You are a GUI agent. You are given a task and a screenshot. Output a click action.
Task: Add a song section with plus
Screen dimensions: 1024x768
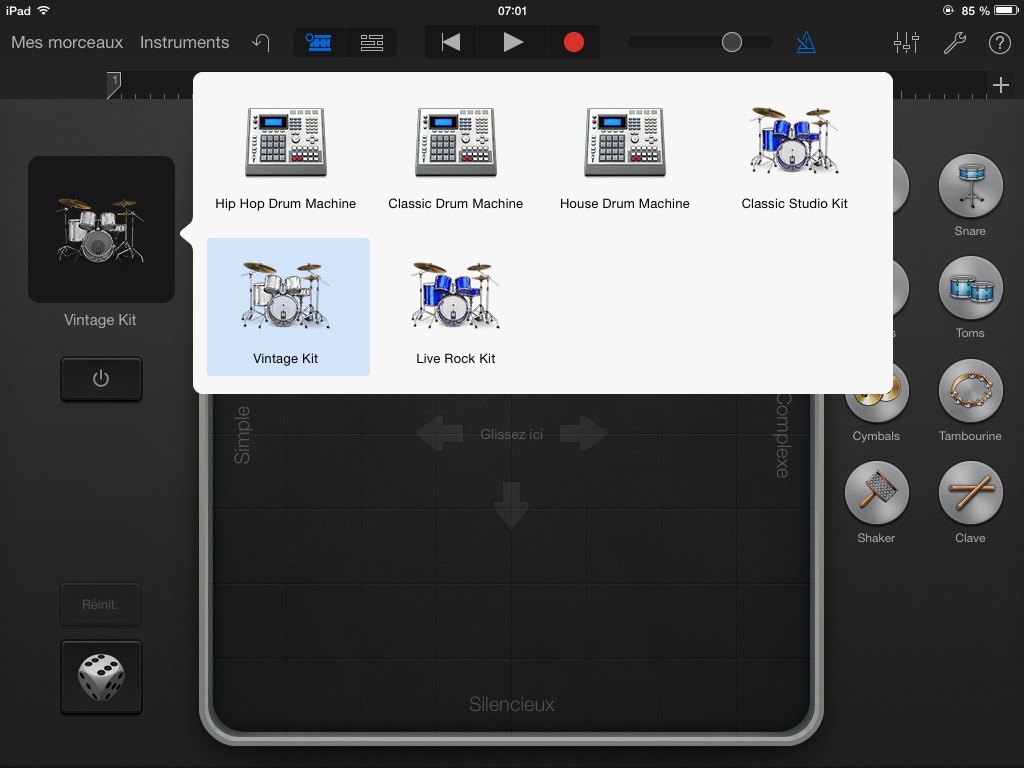(1000, 85)
